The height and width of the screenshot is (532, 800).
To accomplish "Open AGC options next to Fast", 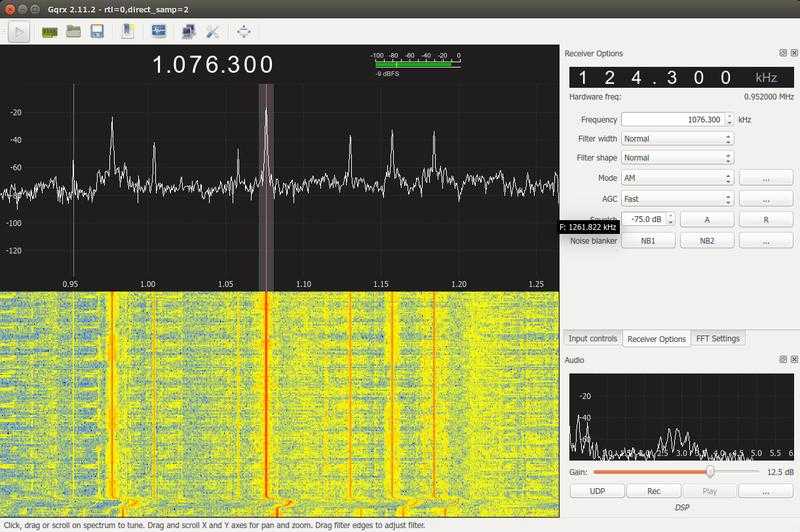I will (x=766, y=199).
